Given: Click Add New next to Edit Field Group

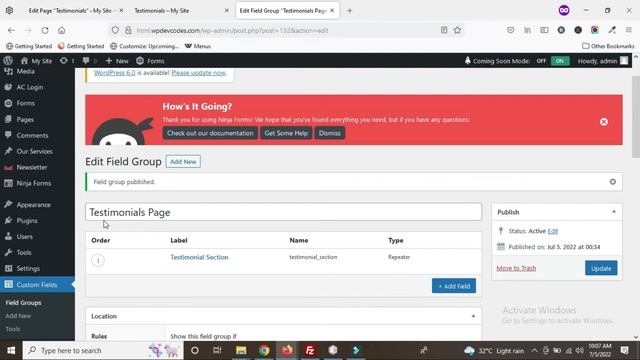Looking at the screenshot, I should point(183,162).
